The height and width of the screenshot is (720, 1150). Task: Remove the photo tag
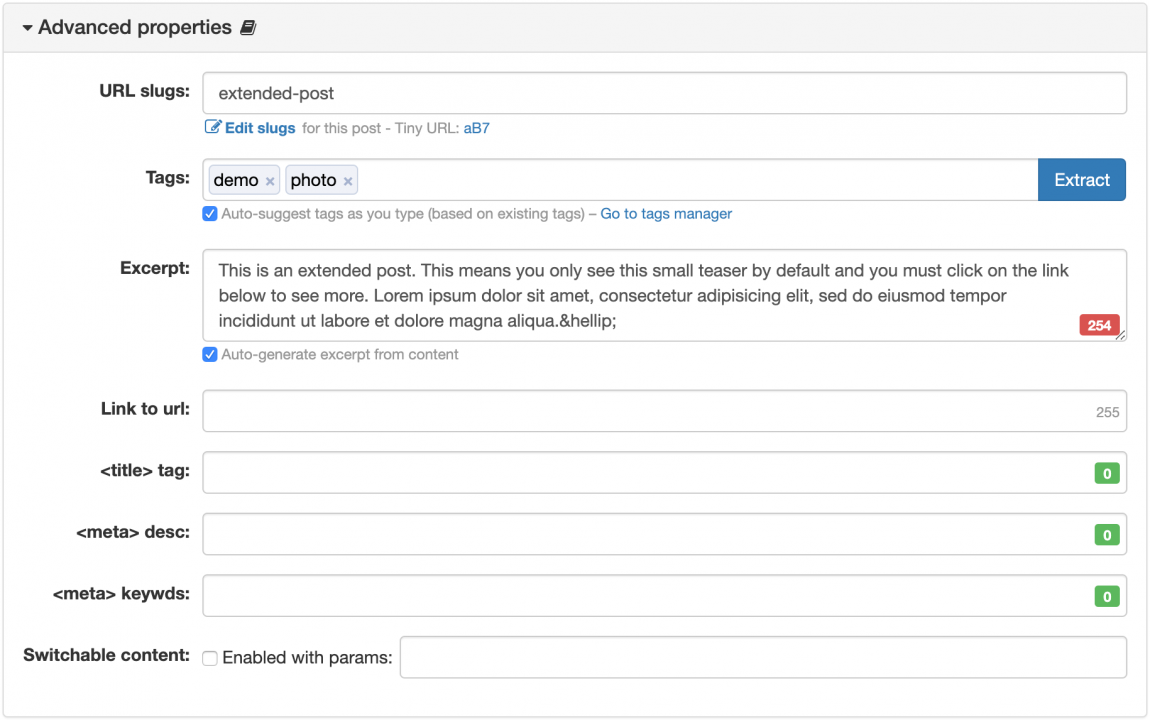point(348,181)
